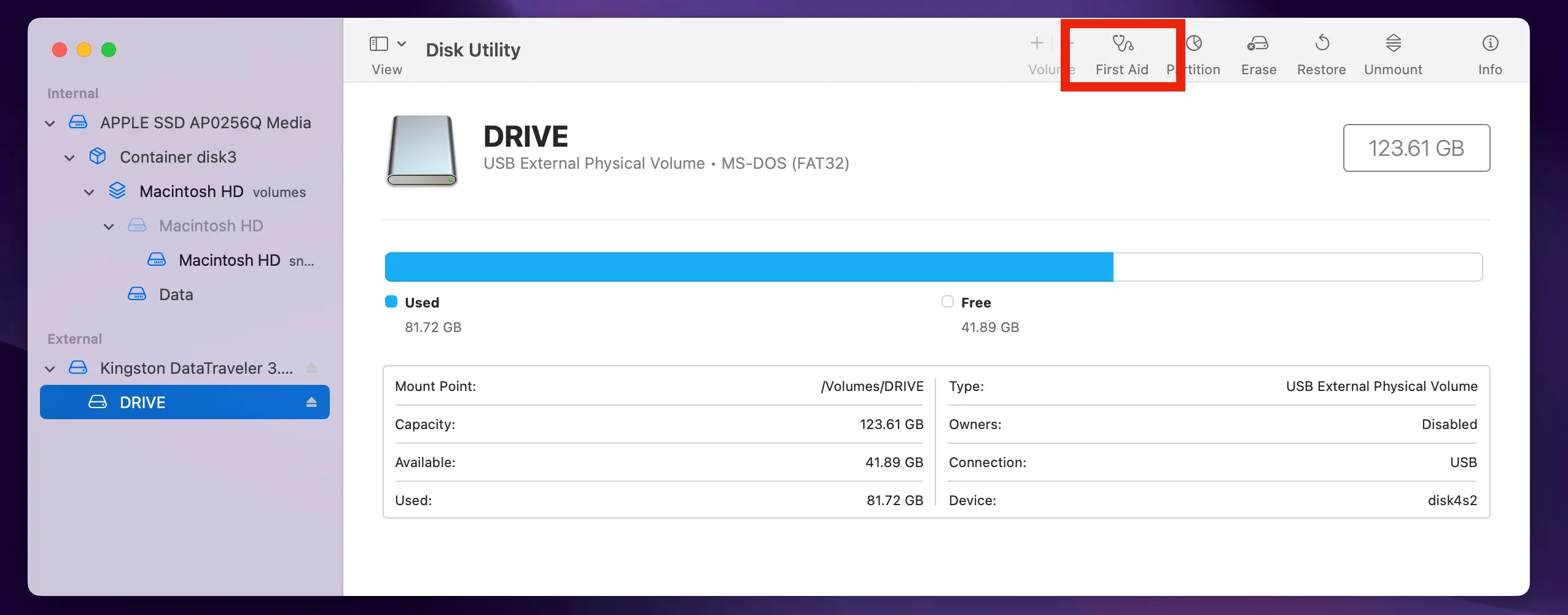Collapse Kingston DataTraveler disclosure arrow
This screenshot has height=615, width=1568.
(50, 369)
